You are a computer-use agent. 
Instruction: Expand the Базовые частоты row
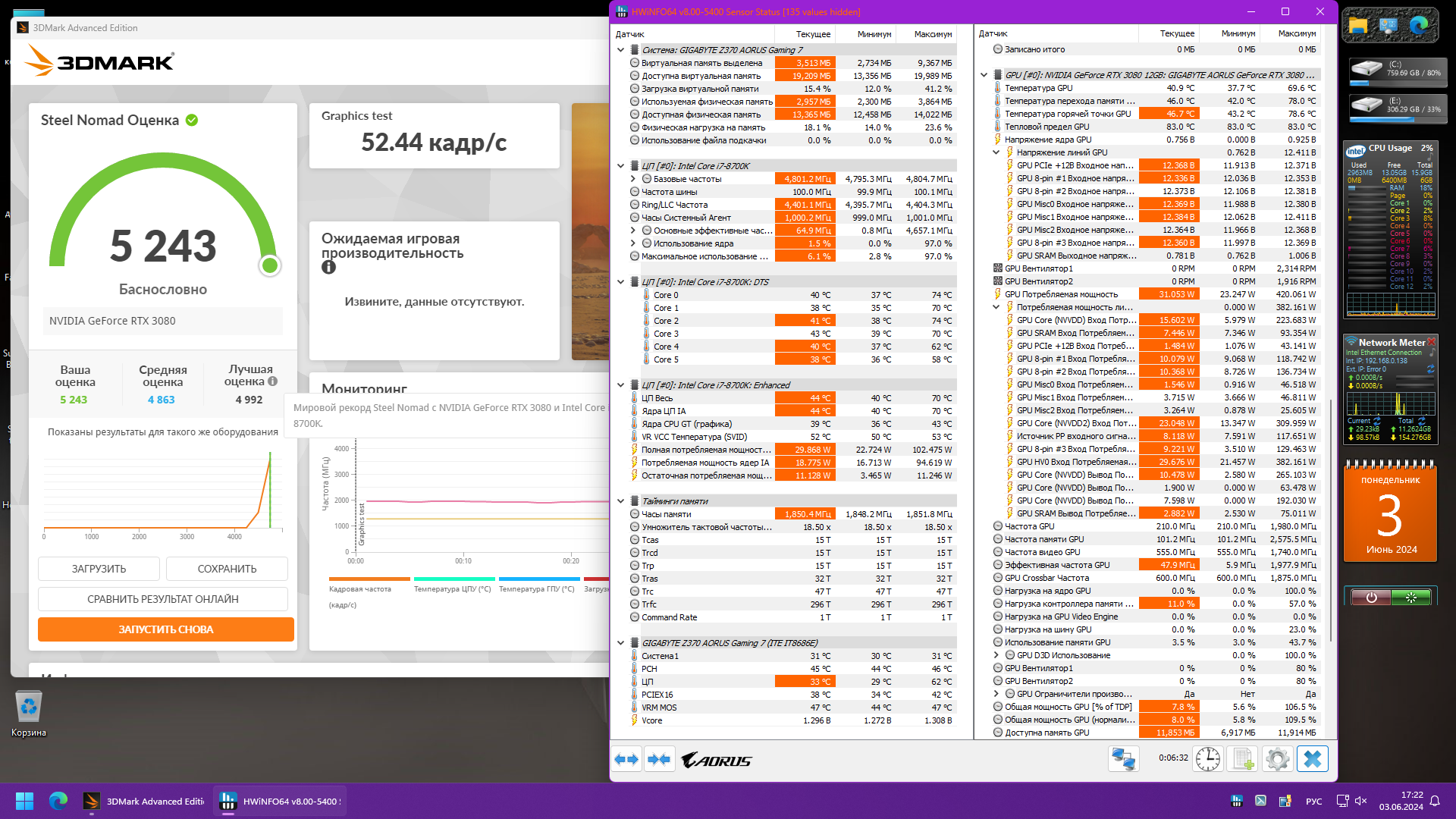pos(633,179)
